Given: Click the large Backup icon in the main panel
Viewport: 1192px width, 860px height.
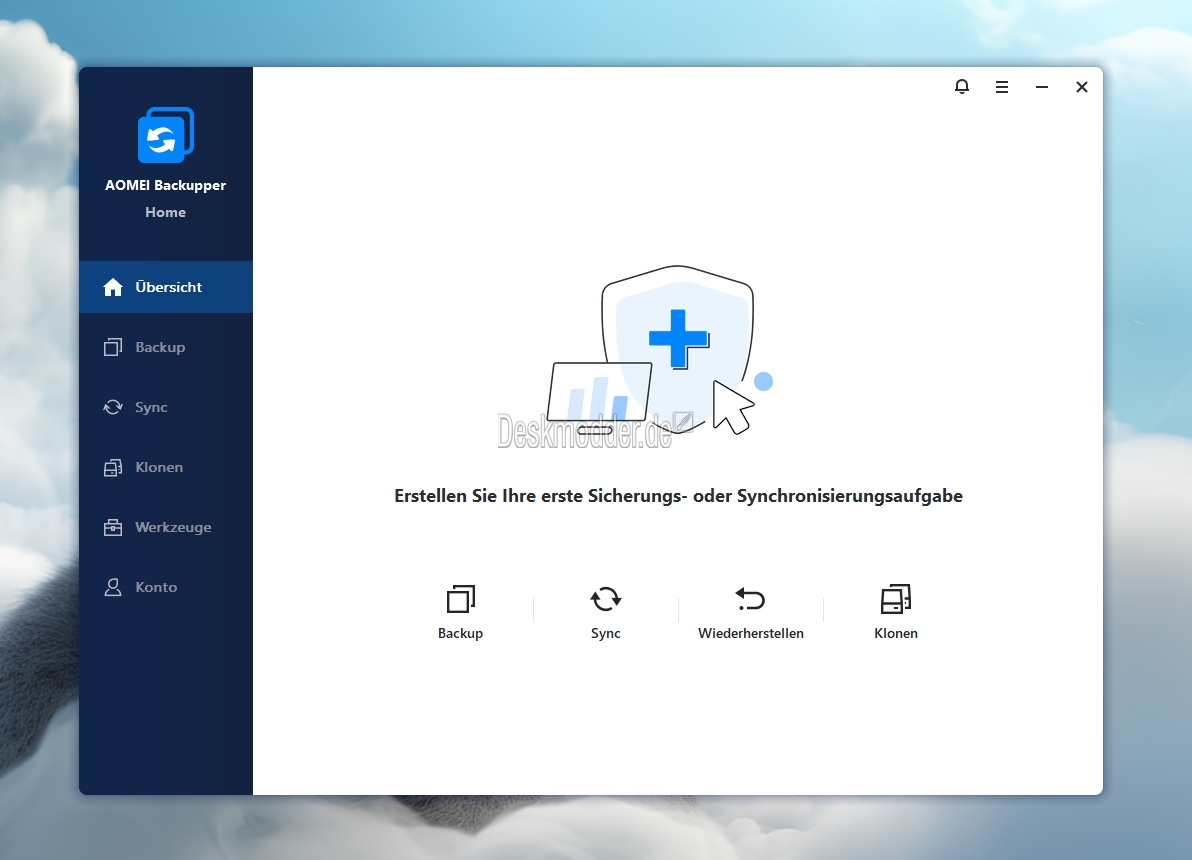Looking at the screenshot, I should click(x=460, y=599).
